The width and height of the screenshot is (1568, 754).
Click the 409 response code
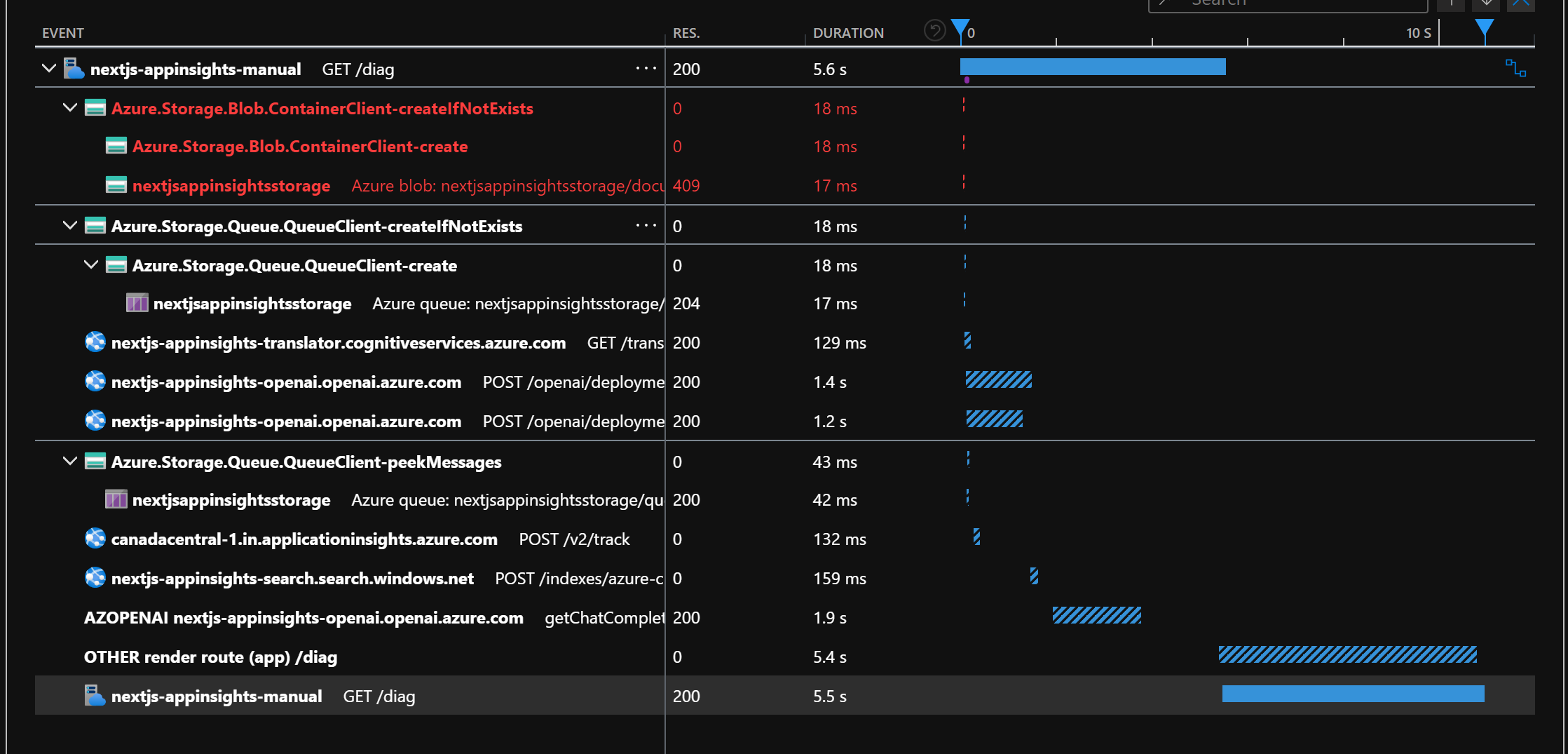[x=686, y=186]
